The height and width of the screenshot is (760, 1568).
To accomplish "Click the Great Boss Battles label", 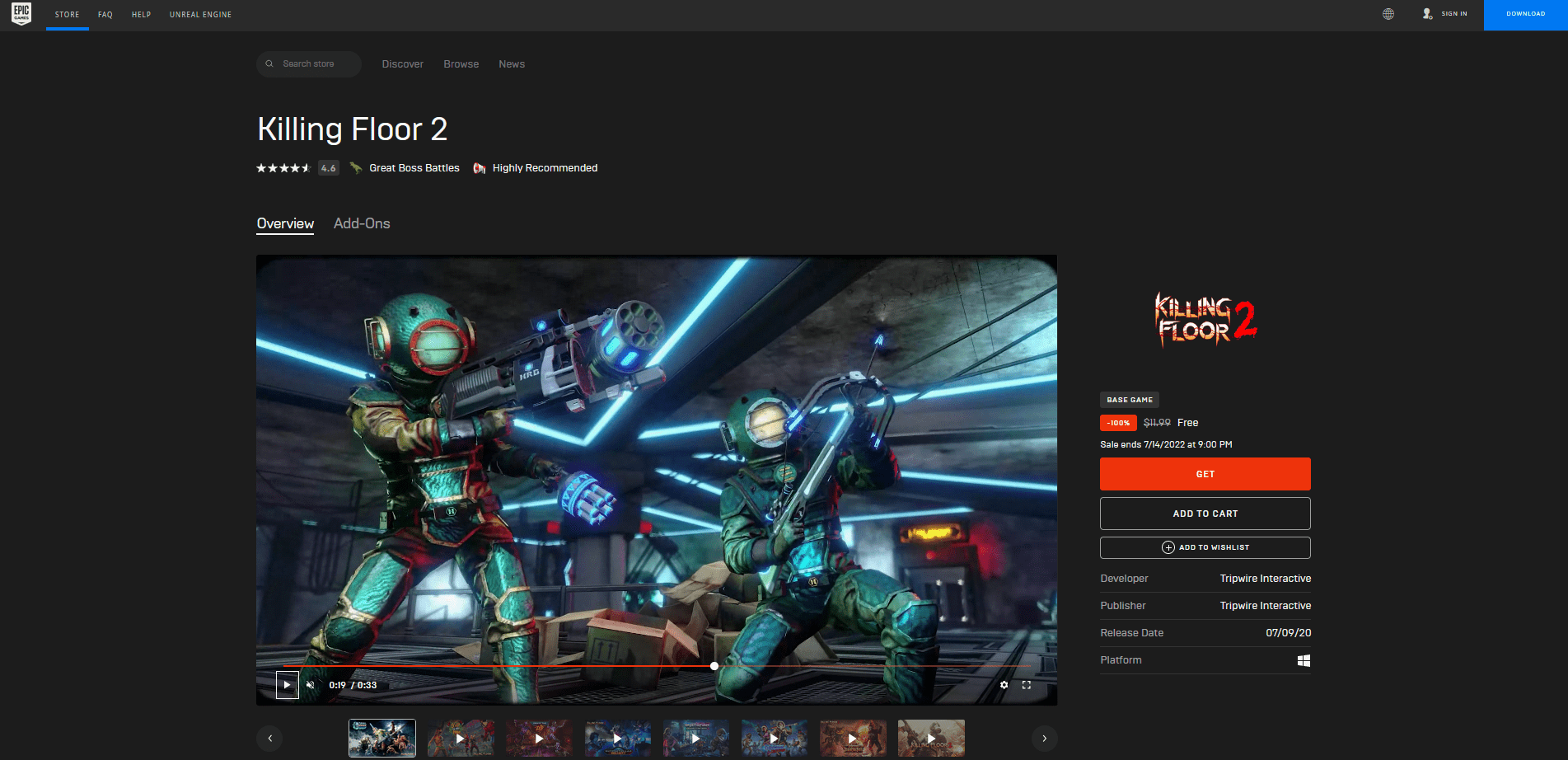I will tap(414, 168).
